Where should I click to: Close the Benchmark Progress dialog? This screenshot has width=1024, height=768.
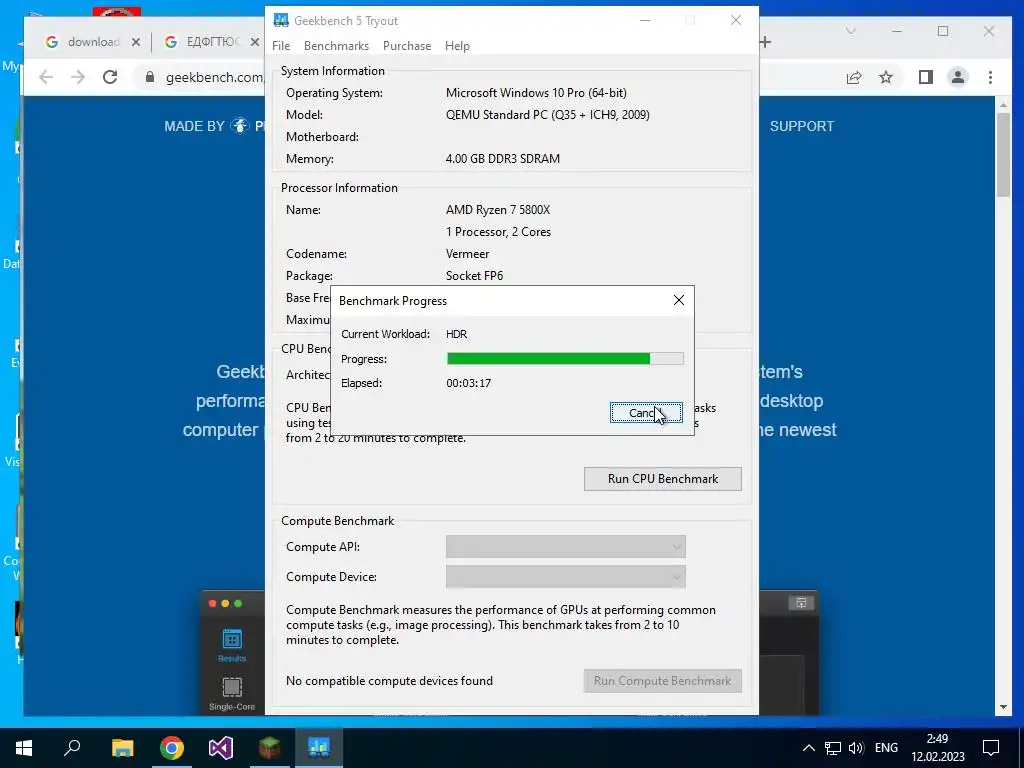[x=679, y=300]
